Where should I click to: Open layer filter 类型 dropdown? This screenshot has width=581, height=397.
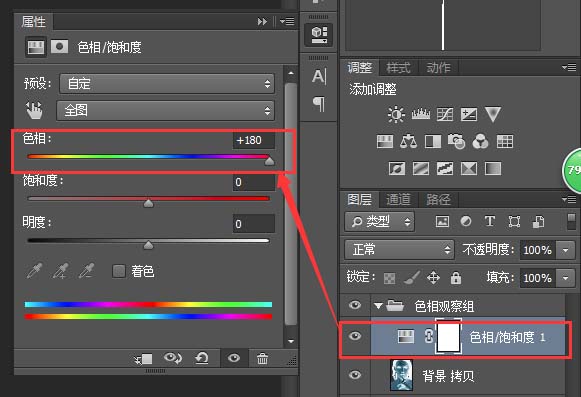[x=379, y=222]
